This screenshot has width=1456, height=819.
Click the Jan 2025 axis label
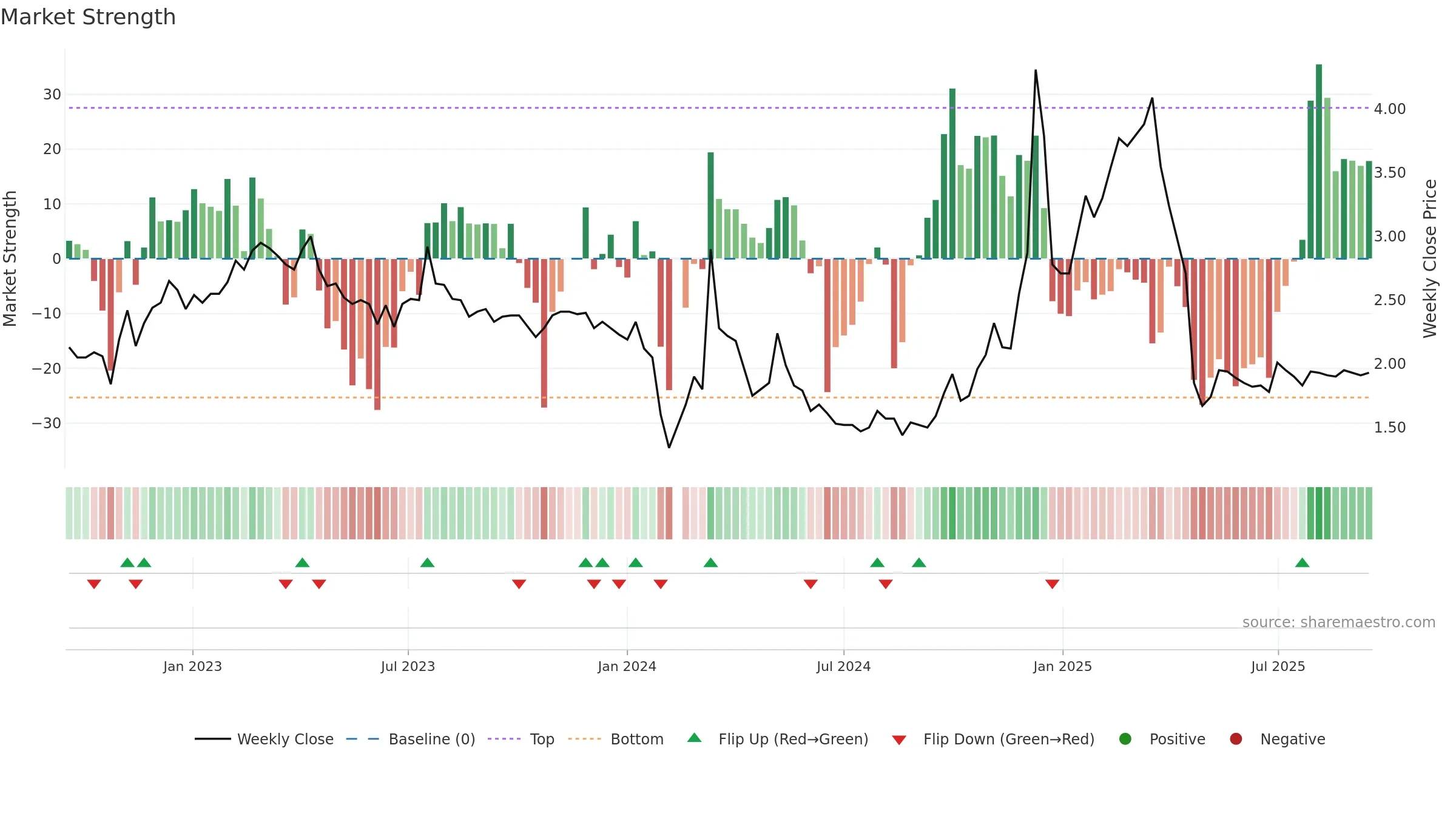[1062, 667]
